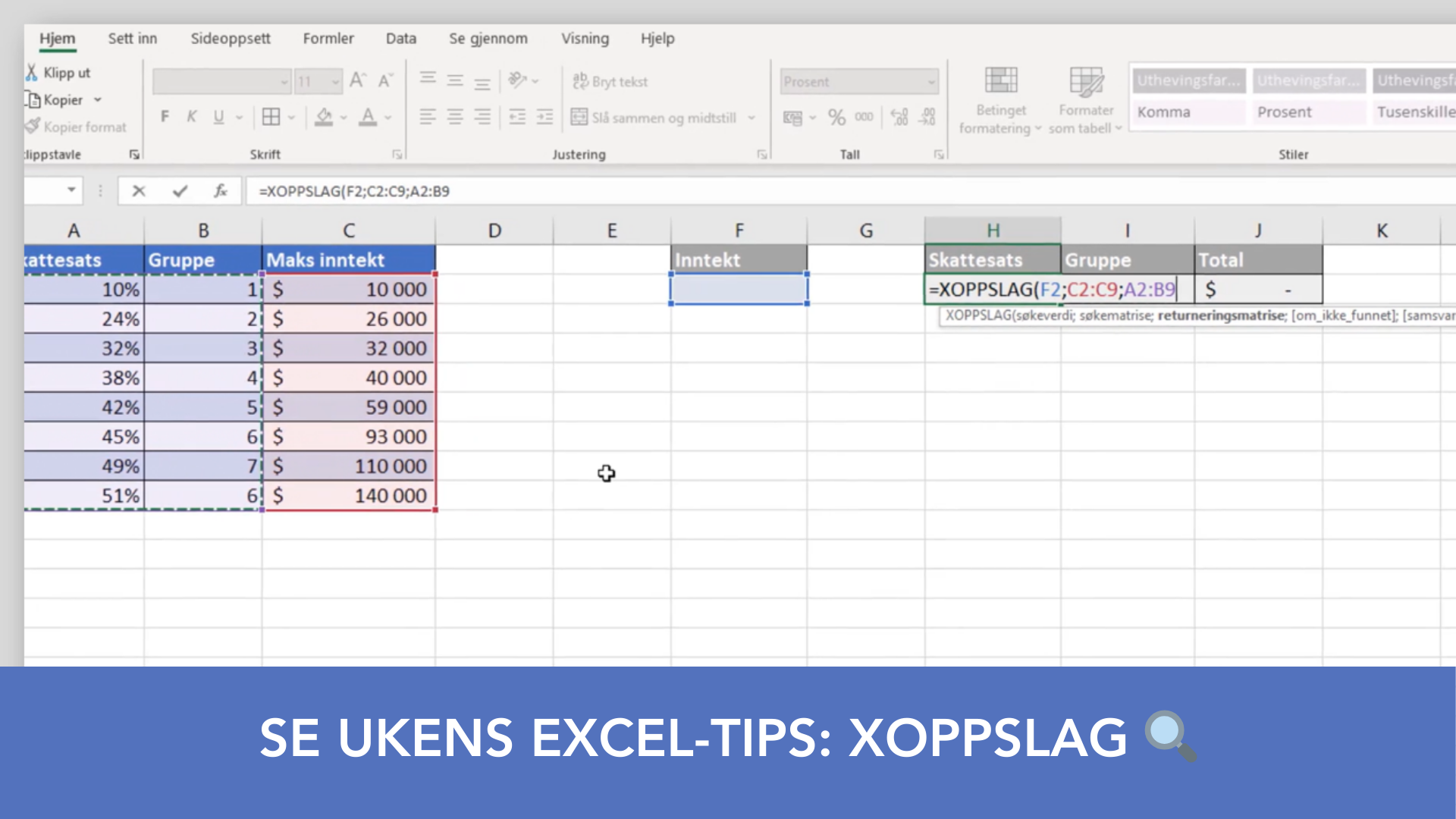Click the font color A swatch
The height and width of the screenshot is (819, 1456).
click(x=368, y=117)
